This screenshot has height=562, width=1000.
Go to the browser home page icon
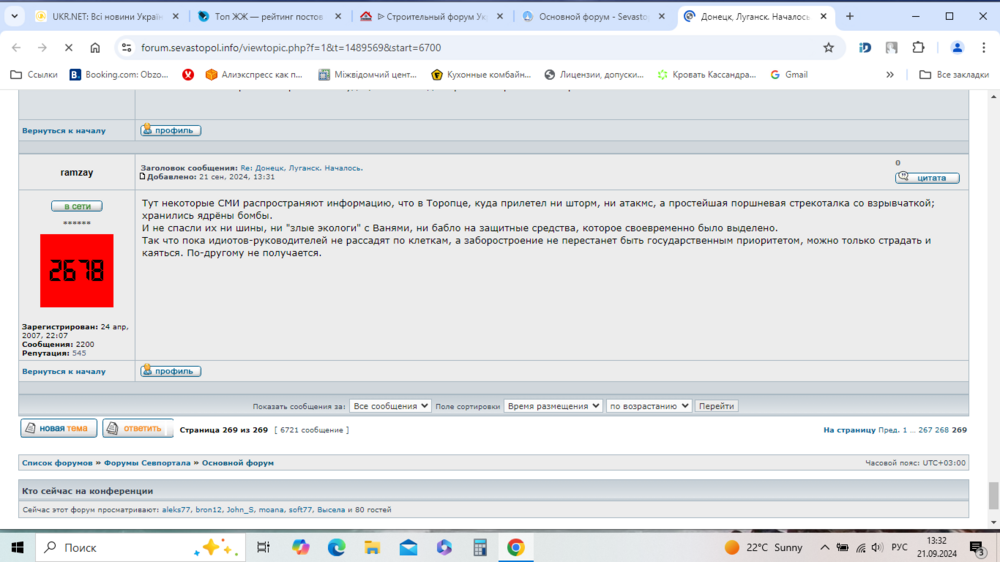[95, 48]
